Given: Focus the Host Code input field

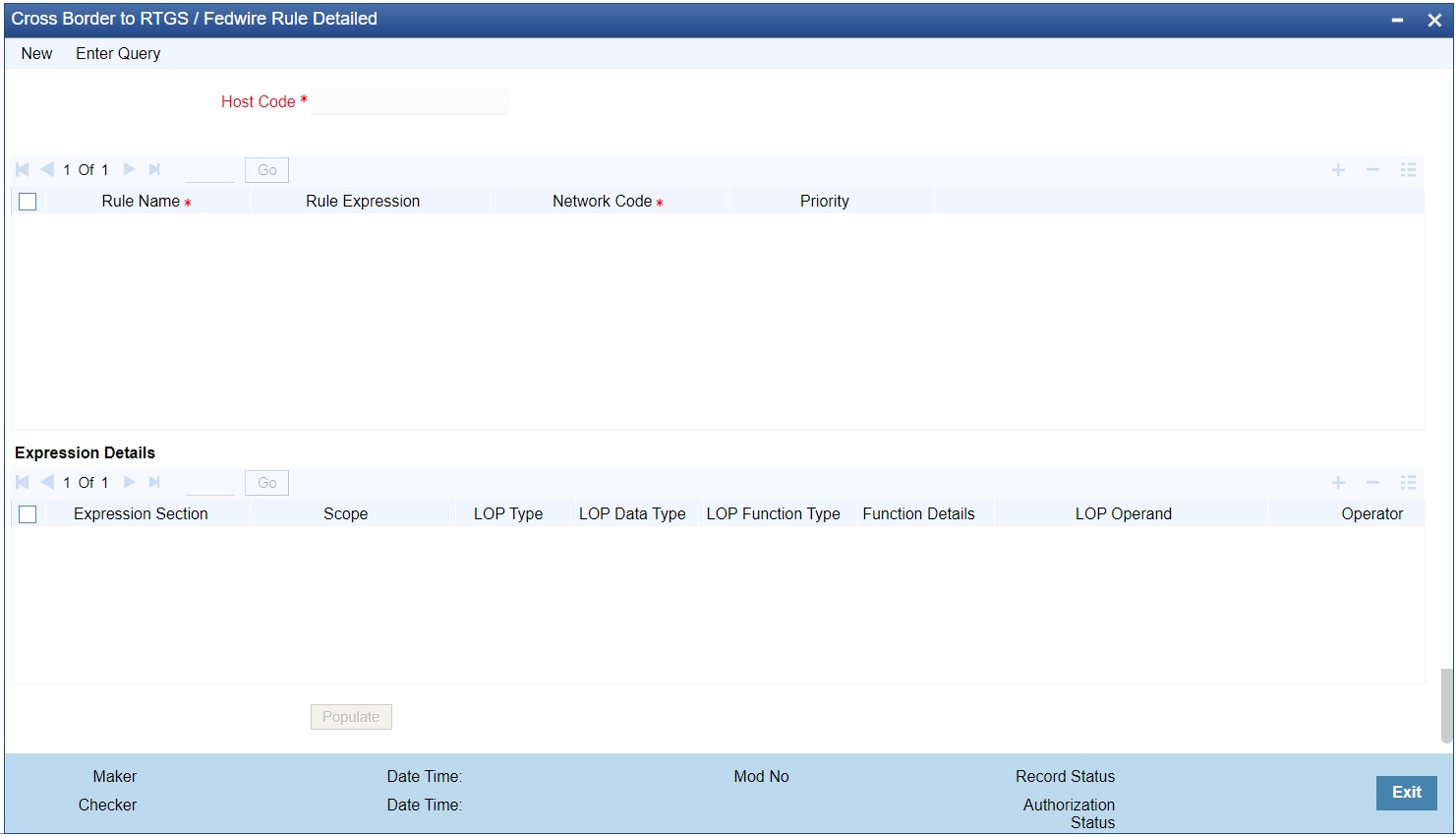Looking at the screenshot, I should [x=410, y=101].
